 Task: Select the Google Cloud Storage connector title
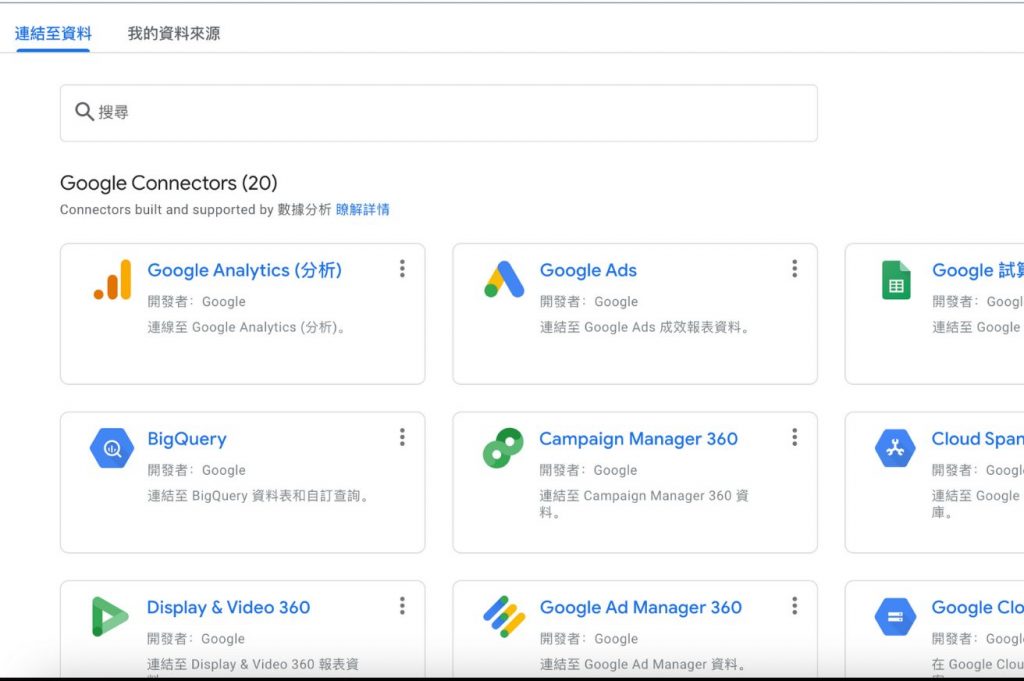pos(978,607)
